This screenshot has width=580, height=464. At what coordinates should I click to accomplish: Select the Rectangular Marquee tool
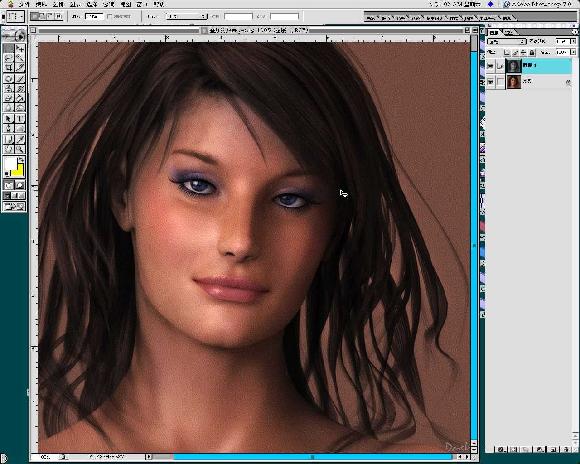coord(8,48)
